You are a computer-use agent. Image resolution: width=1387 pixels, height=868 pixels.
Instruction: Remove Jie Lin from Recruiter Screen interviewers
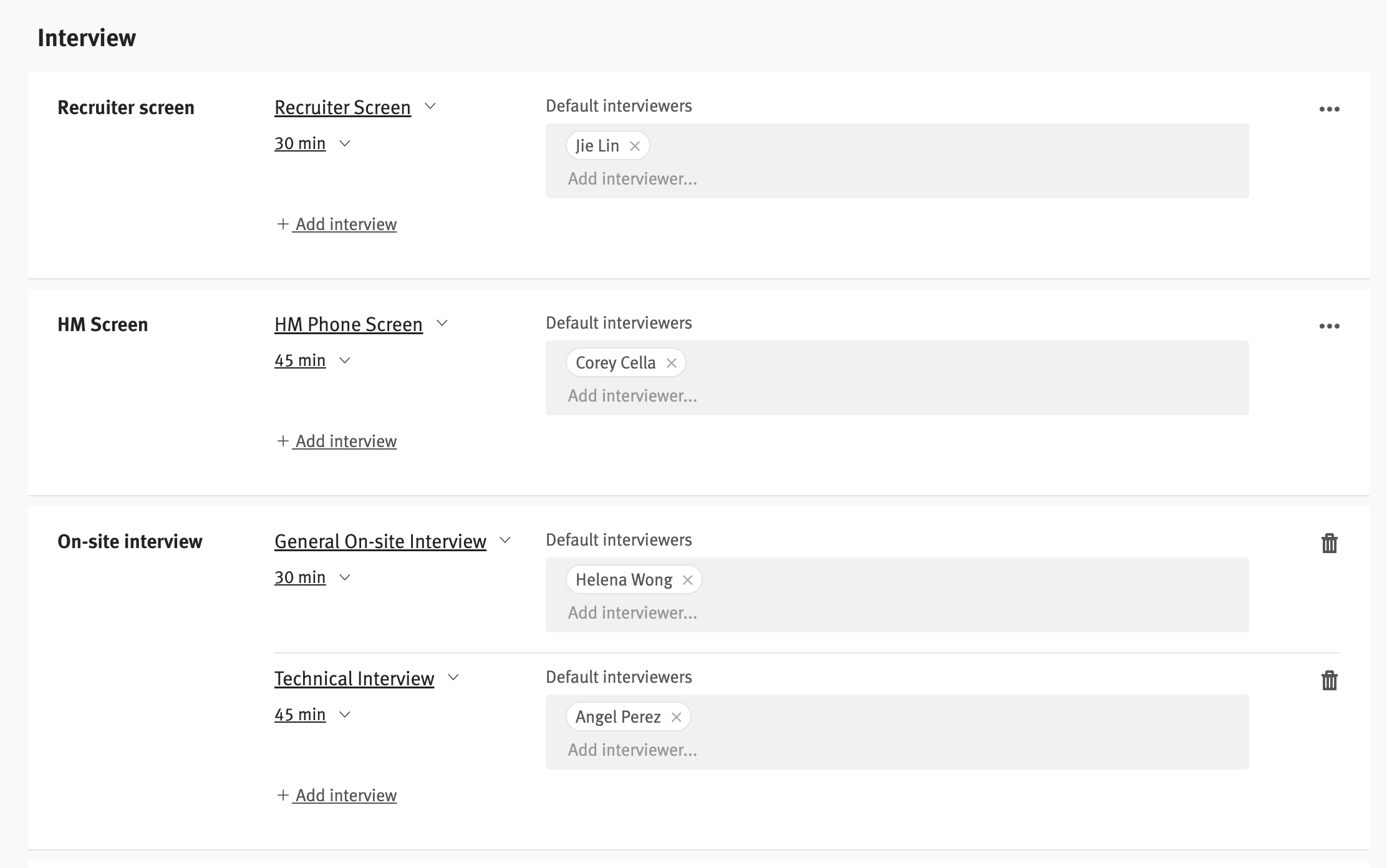click(x=636, y=145)
